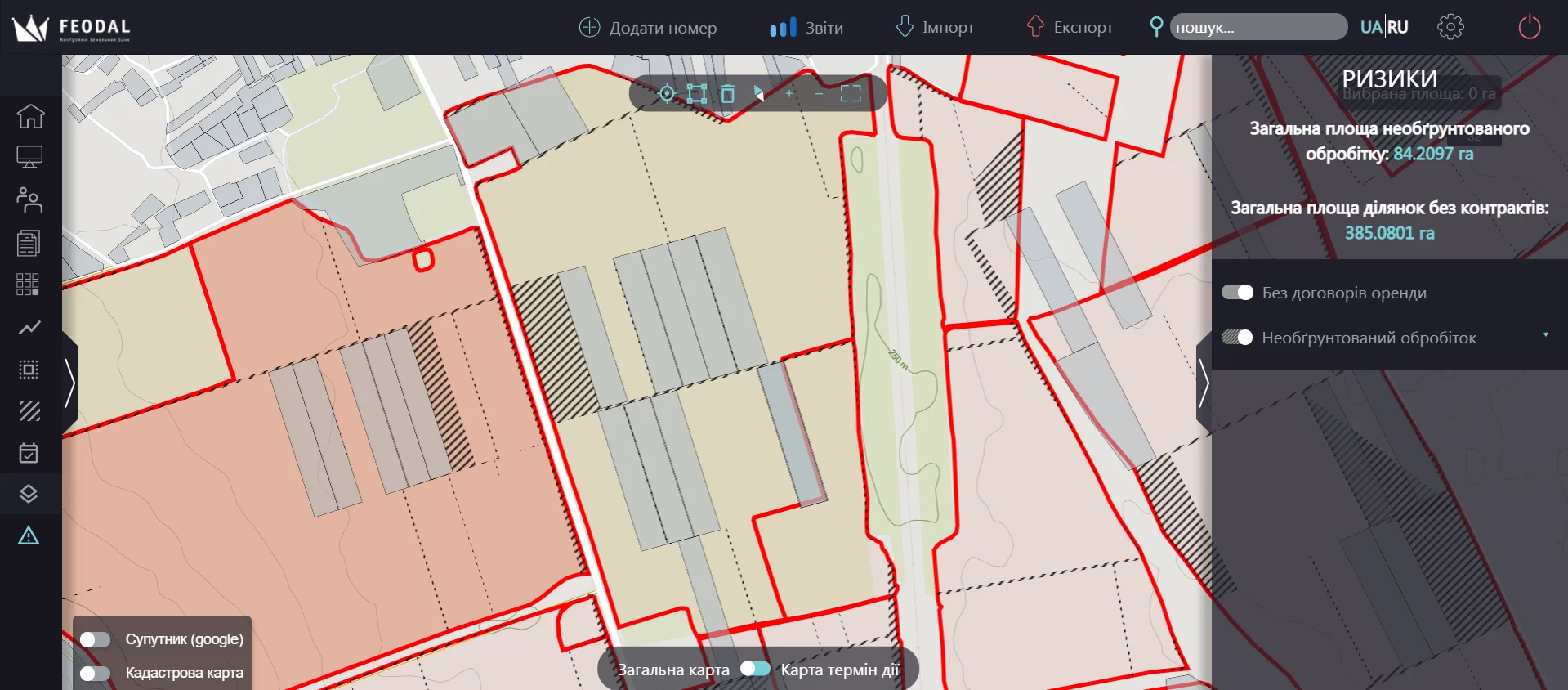The image size is (1568, 690).
Task: Open the risks warning triangle icon
Action: [x=29, y=536]
